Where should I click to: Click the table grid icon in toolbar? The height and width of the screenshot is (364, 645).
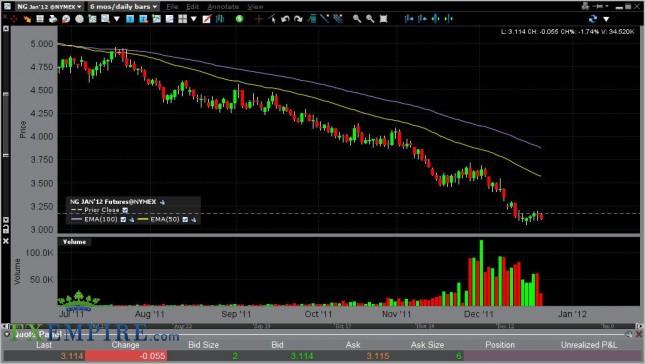coord(40,19)
